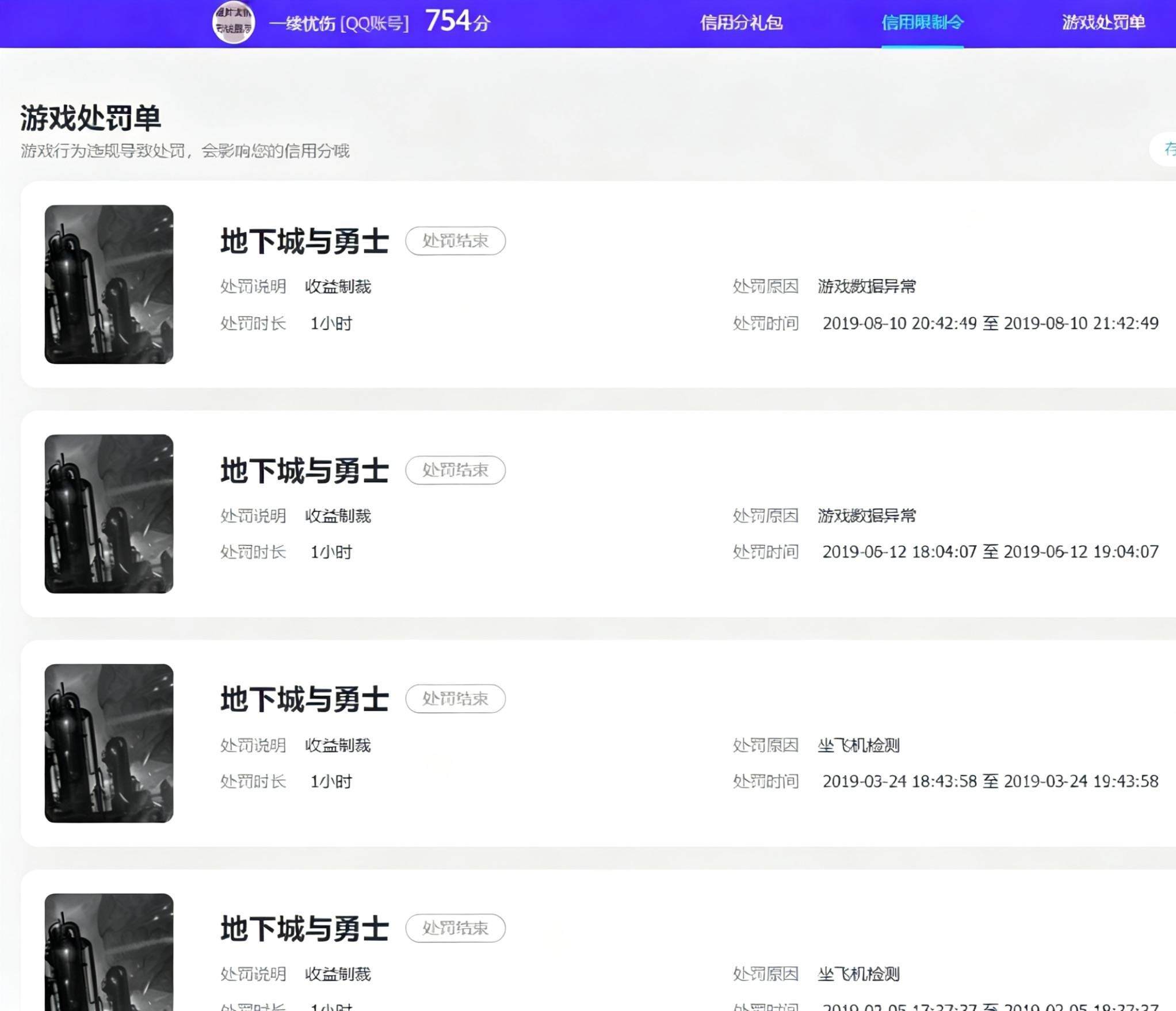Click 地下城与勇士 title in the fourth card
The width and height of the screenshot is (1176, 1011).
pos(304,928)
